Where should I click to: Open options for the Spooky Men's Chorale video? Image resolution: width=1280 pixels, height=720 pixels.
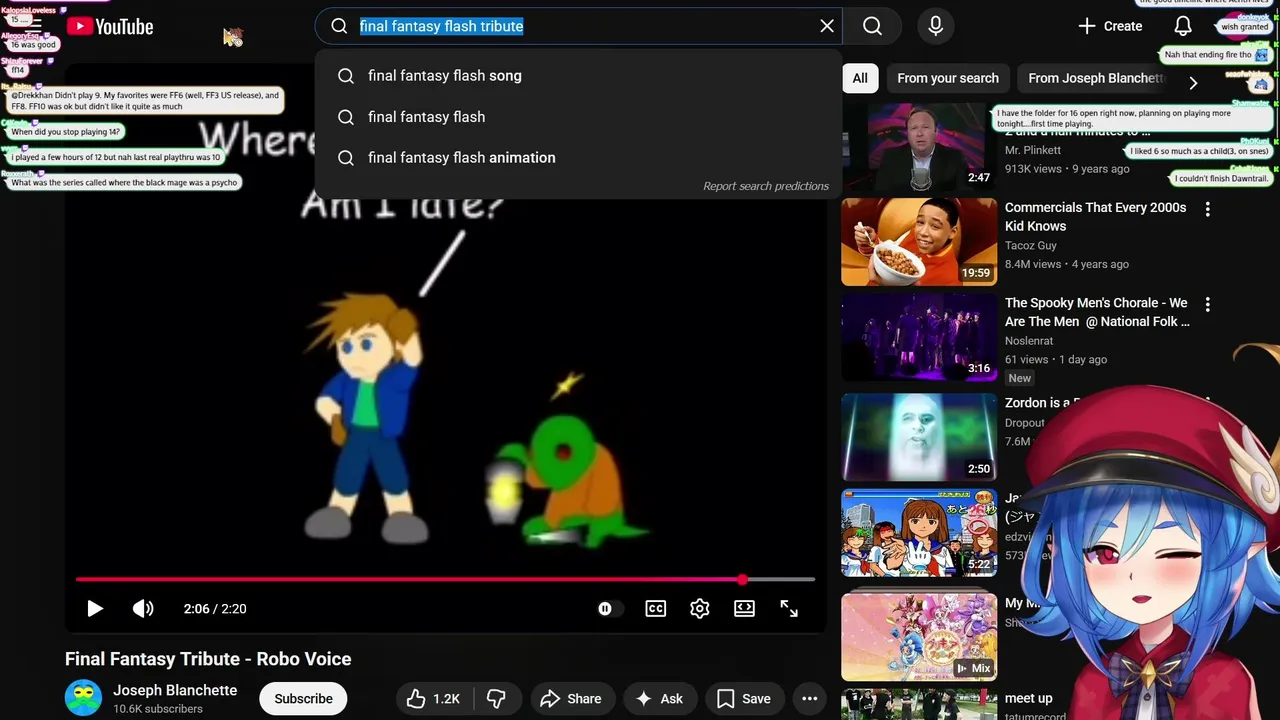[x=1207, y=304]
